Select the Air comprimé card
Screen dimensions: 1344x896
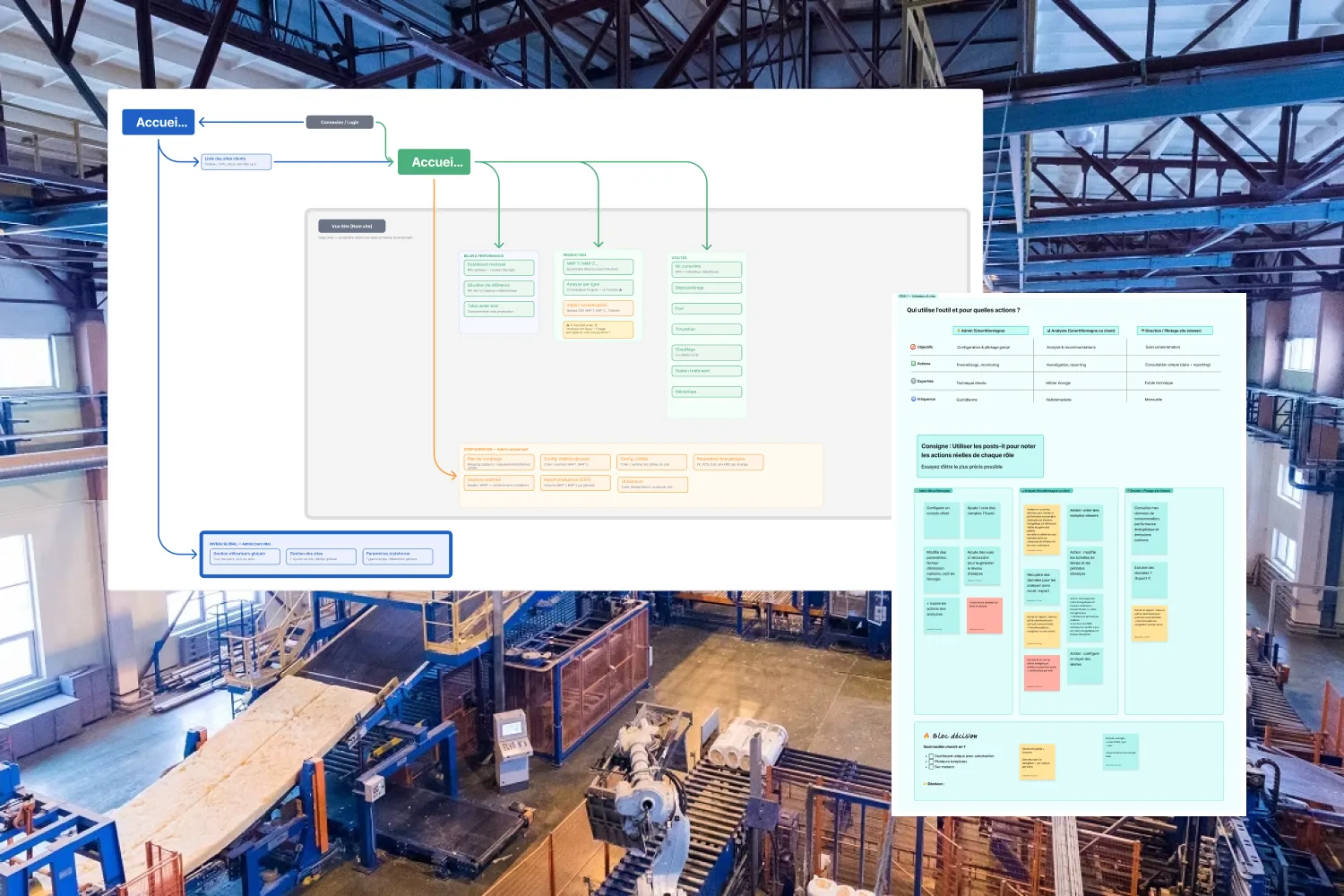[707, 269]
